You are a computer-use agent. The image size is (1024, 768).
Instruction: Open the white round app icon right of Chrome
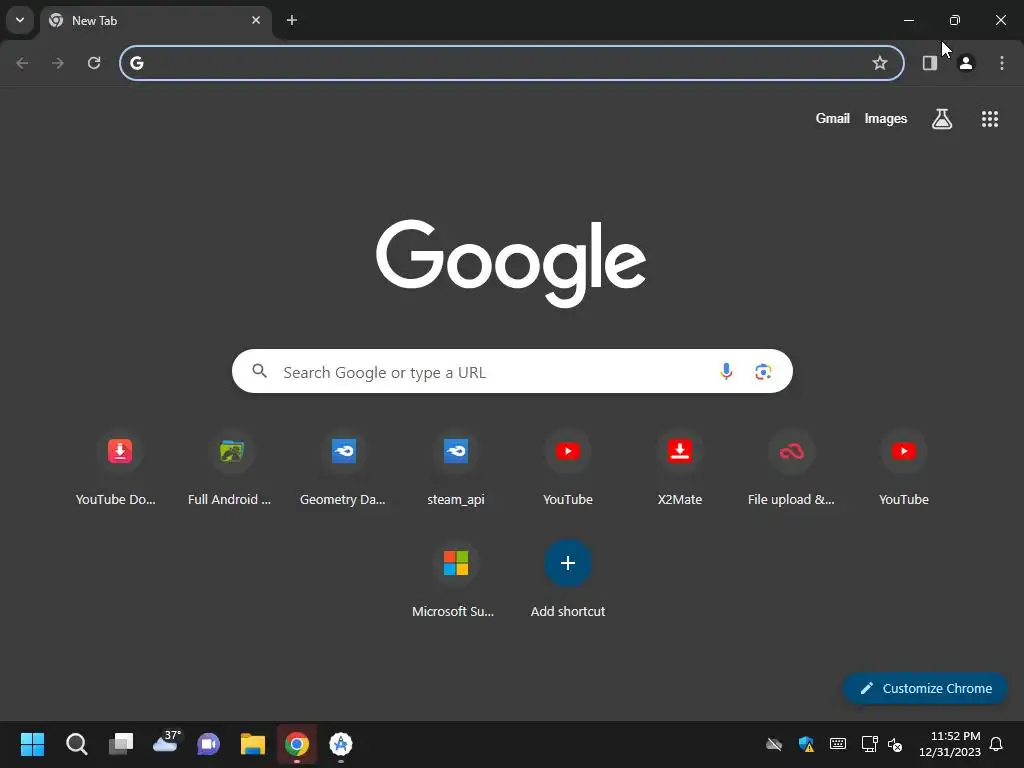pos(340,744)
